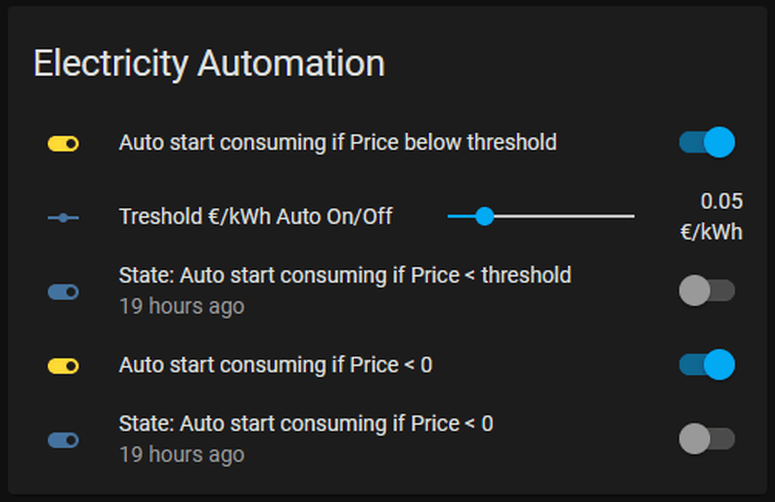
Task: Disable Auto start consuming if Price below threshold
Action: [707, 142]
